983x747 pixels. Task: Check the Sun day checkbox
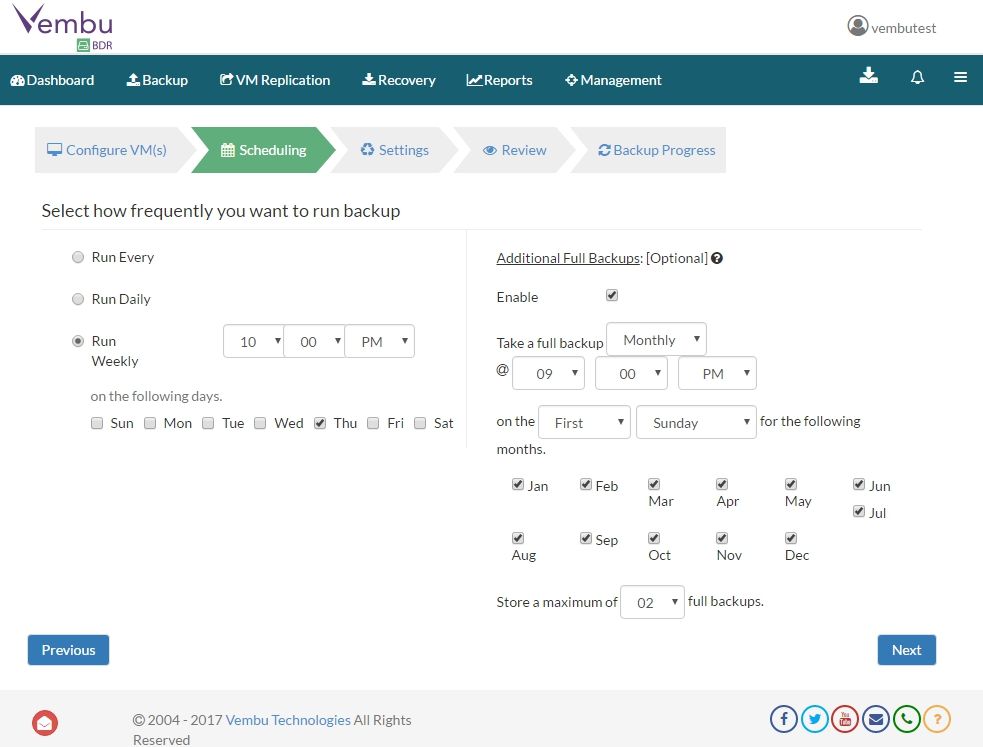[97, 423]
